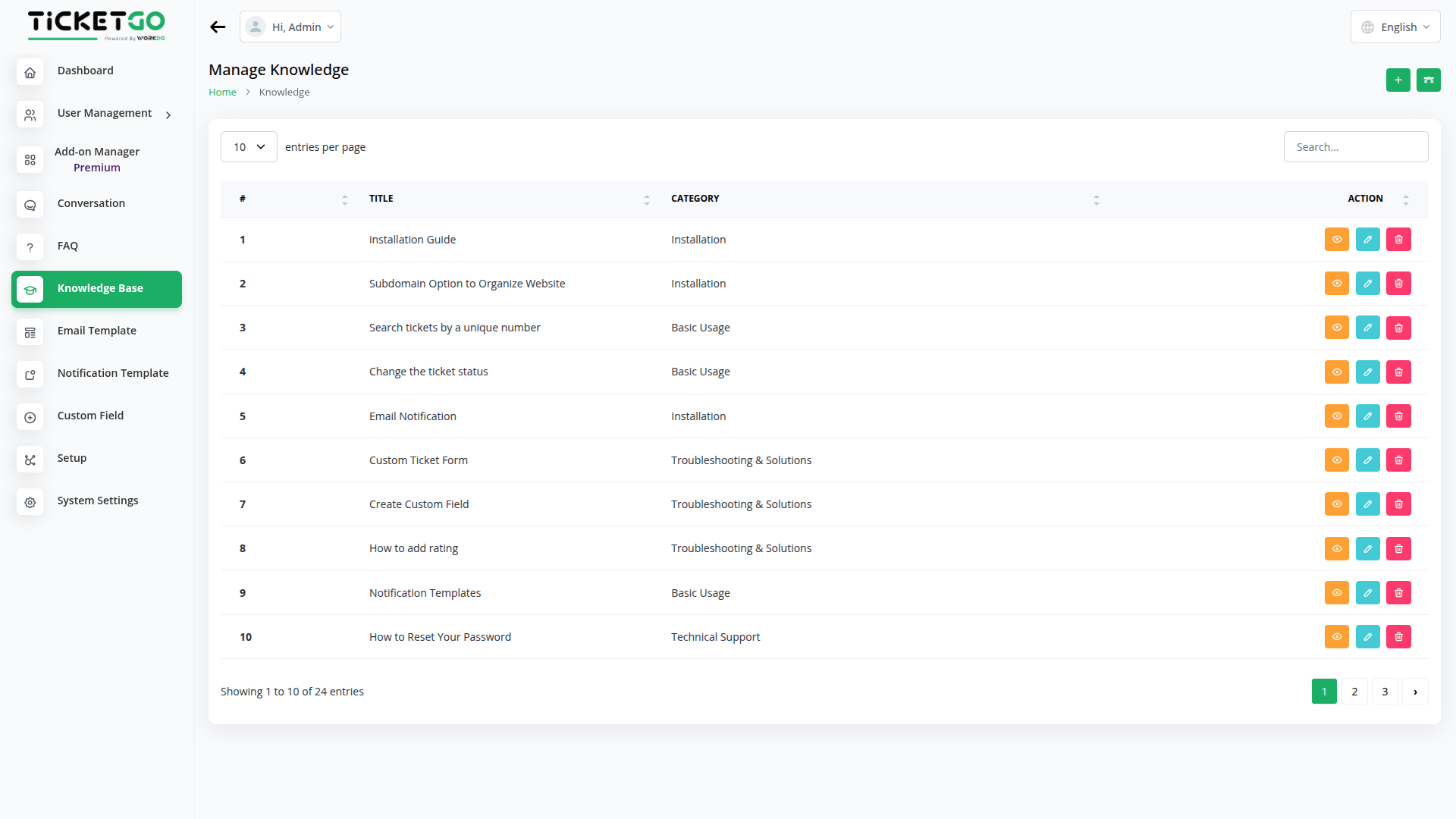Open the entries per page dropdown

coord(249,147)
